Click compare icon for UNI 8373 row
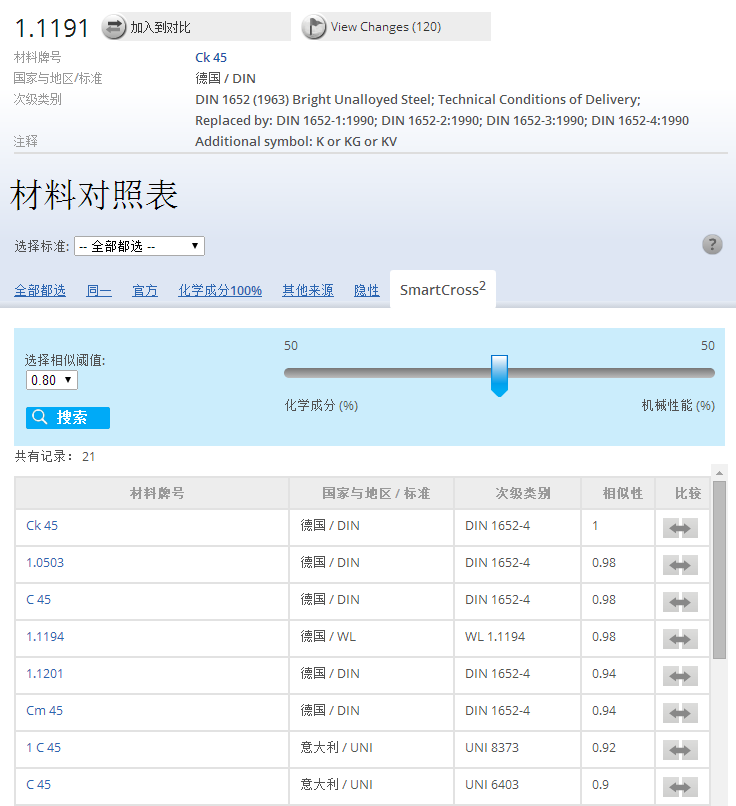This screenshot has width=736, height=806. tap(680, 751)
